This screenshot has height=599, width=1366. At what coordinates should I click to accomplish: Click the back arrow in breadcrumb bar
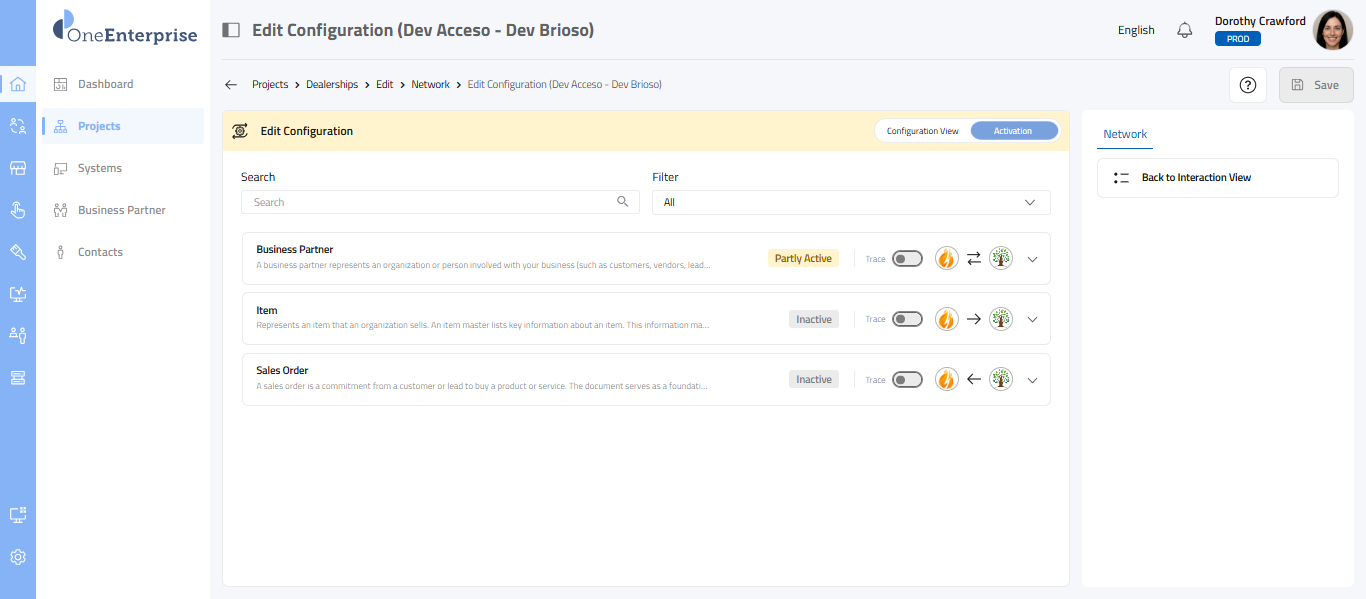(x=231, y=85)
